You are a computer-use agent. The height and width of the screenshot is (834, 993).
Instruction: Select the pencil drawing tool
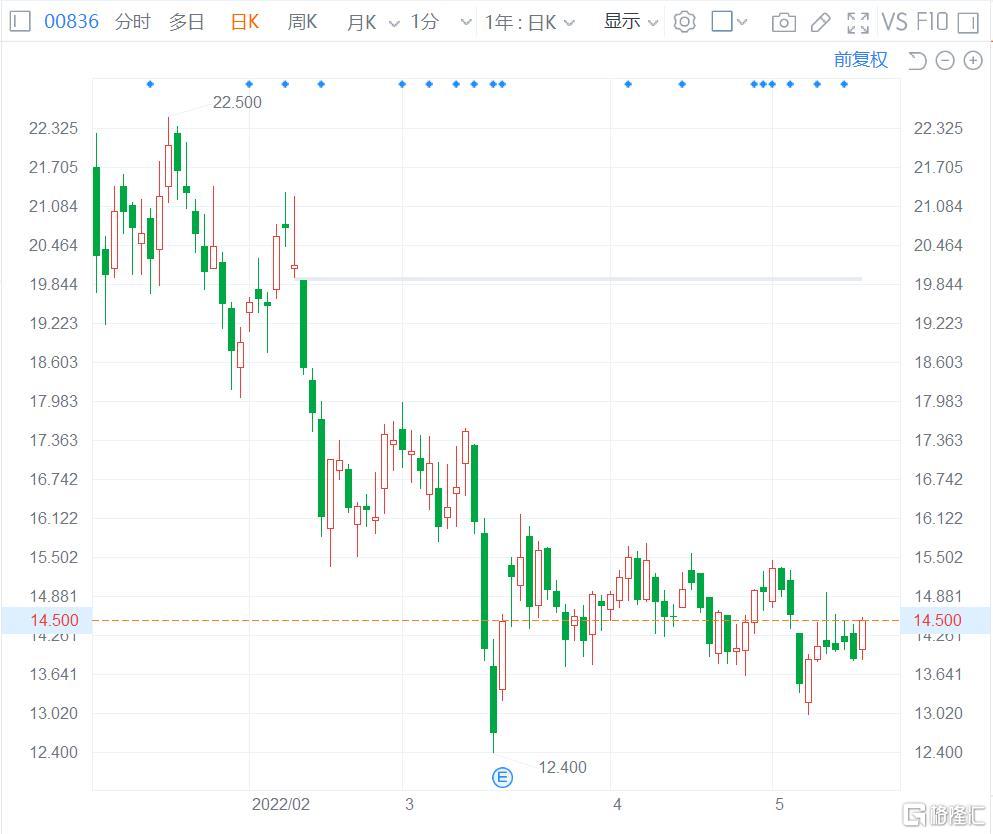[x=820, y=22]
